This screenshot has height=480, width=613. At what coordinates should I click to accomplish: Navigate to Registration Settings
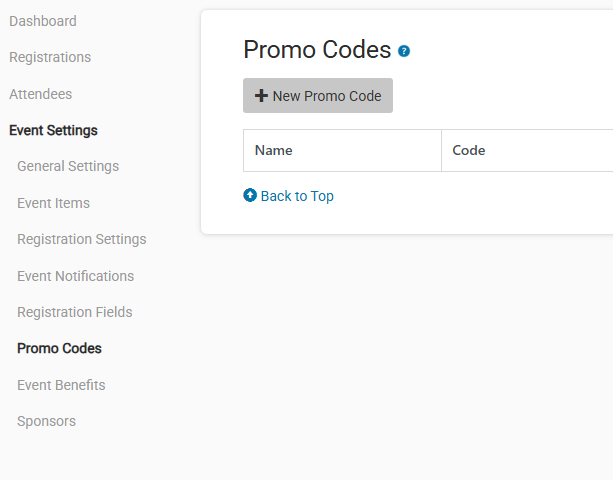[82, 239]
